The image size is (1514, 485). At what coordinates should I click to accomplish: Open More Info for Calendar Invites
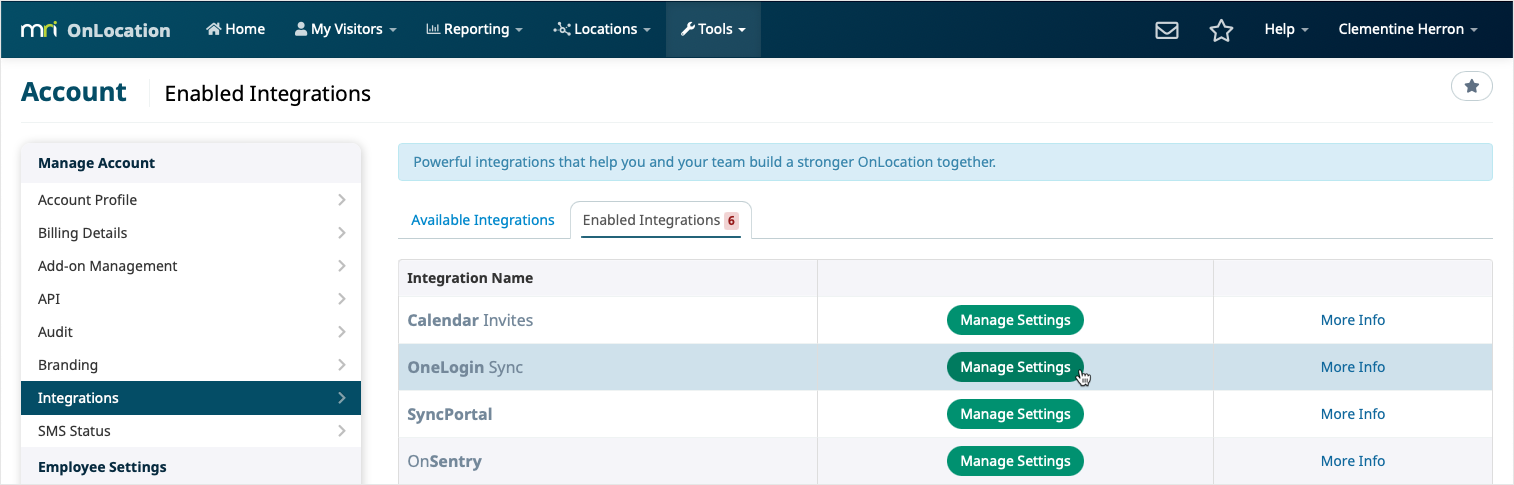pos(1352,320)
